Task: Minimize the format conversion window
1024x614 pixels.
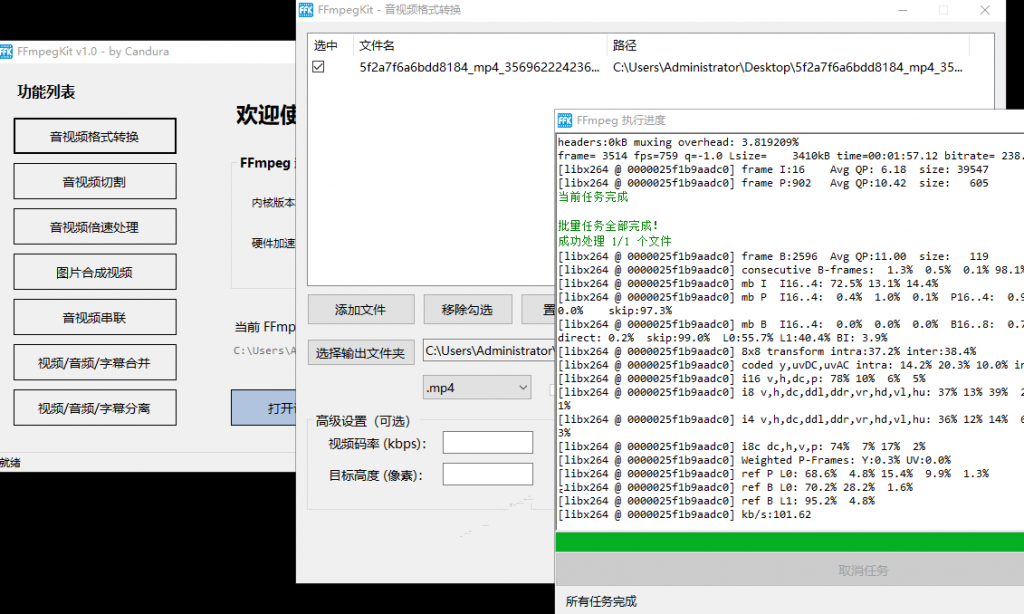Action: [x=903, y=10]
